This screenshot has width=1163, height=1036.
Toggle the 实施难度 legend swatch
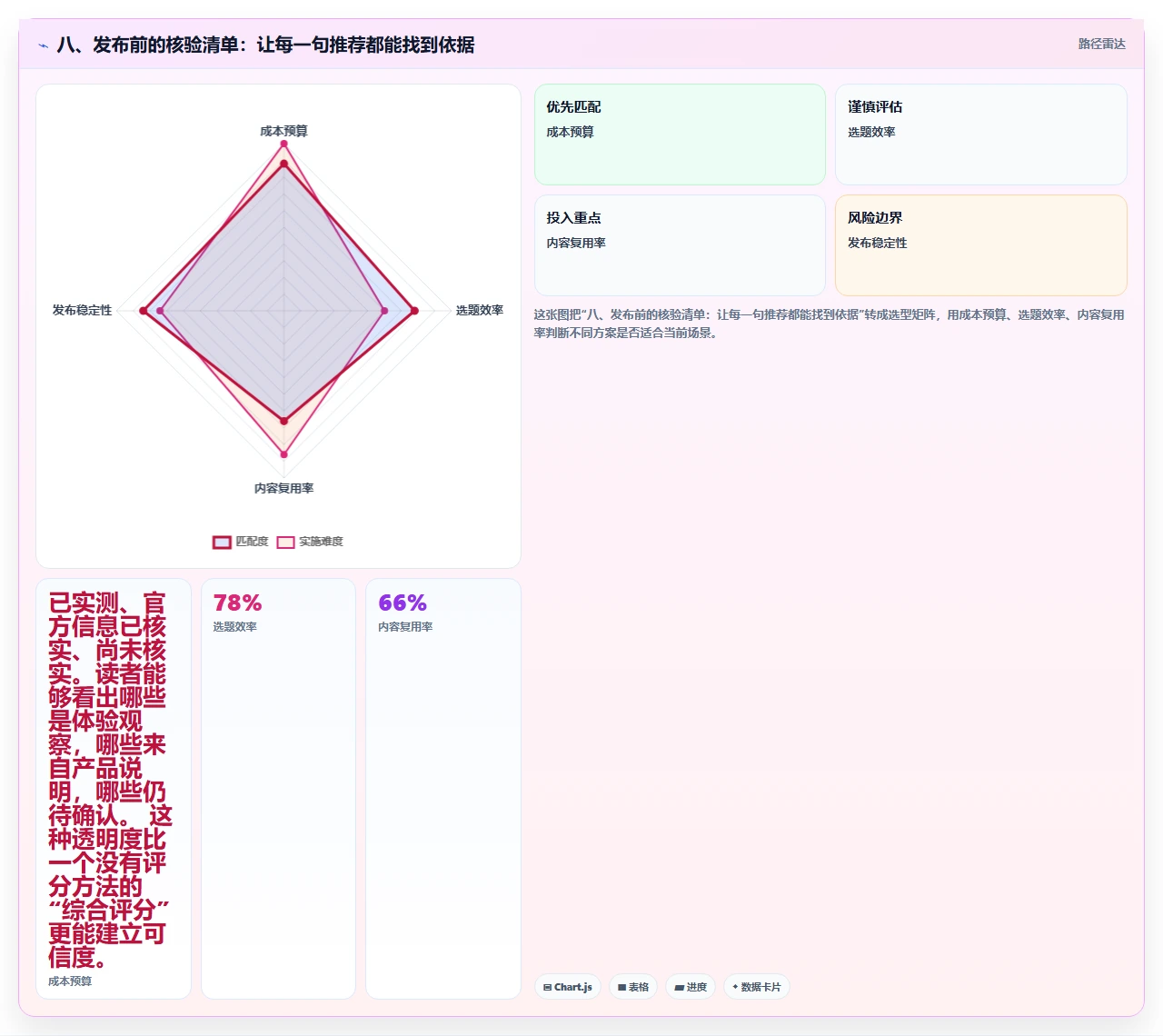(285, 543)
